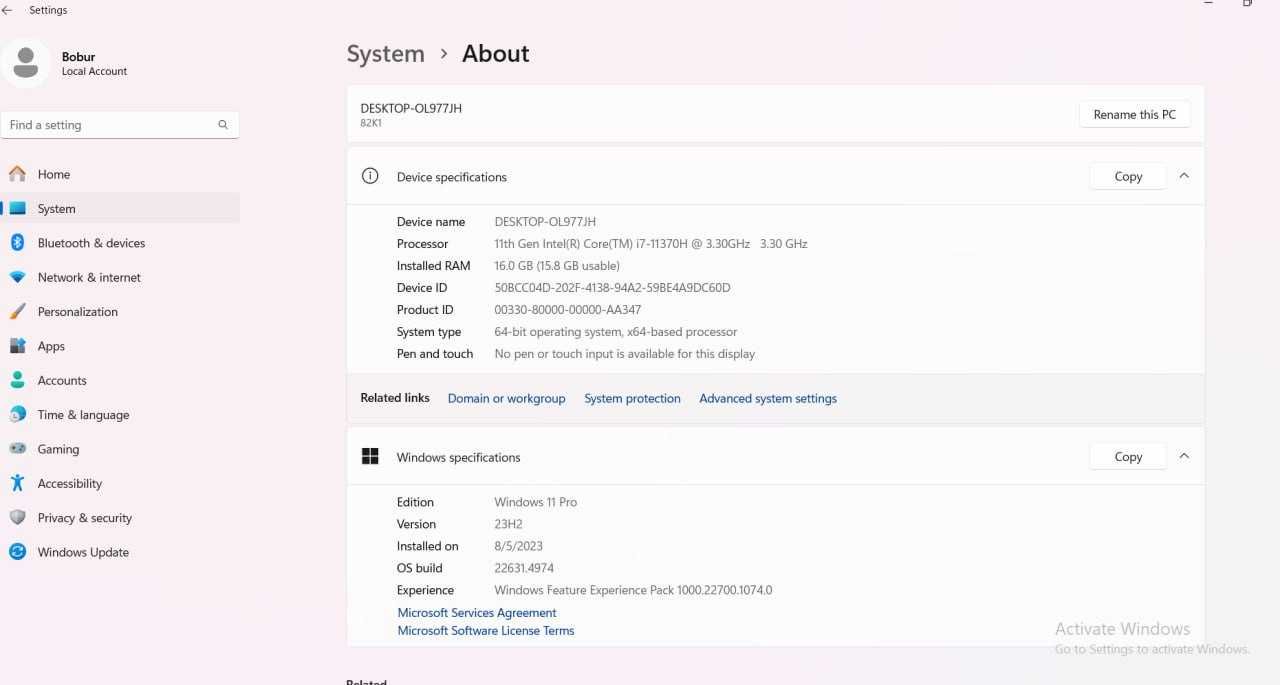Open Microsoft Software License Terms link
The image size is (1280, 685).
486,631
